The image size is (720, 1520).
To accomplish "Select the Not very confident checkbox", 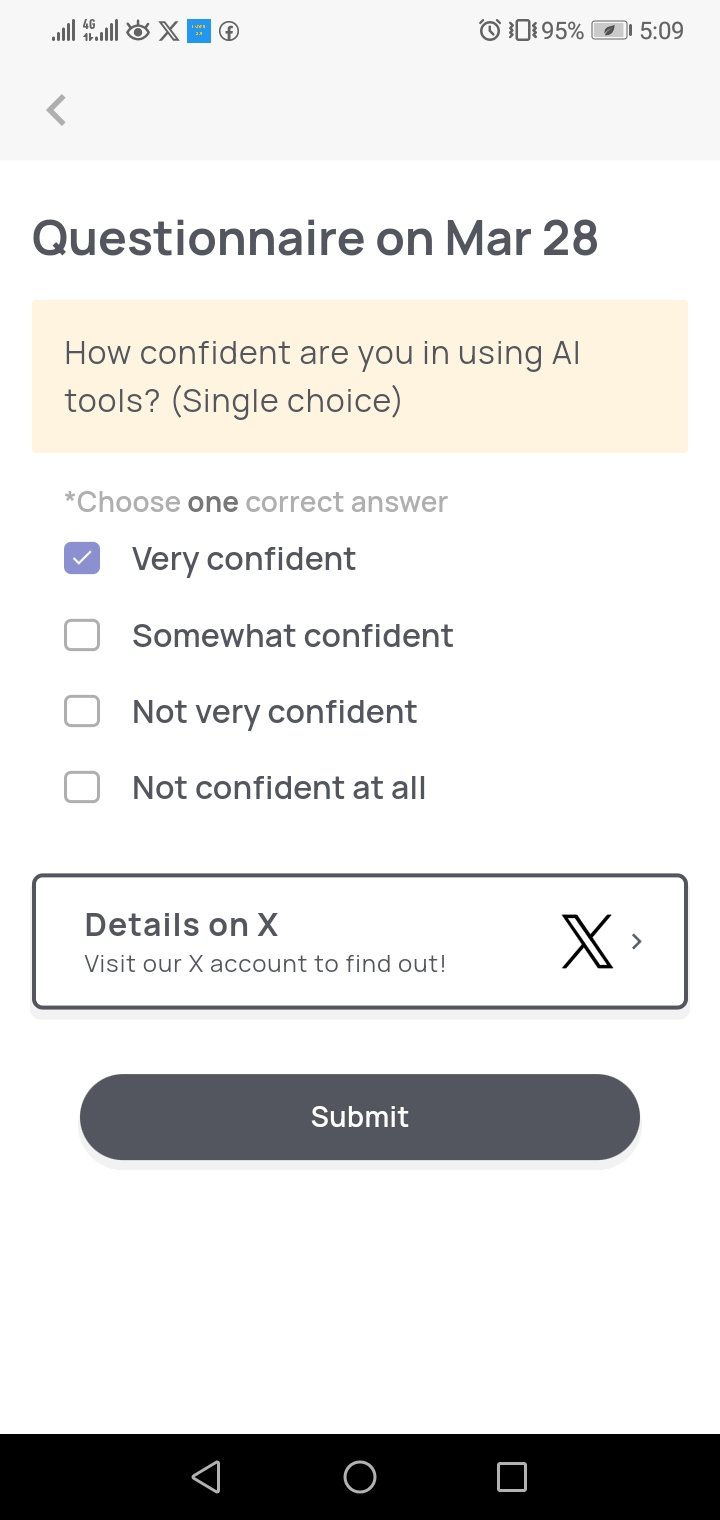I will click(82, 712).
